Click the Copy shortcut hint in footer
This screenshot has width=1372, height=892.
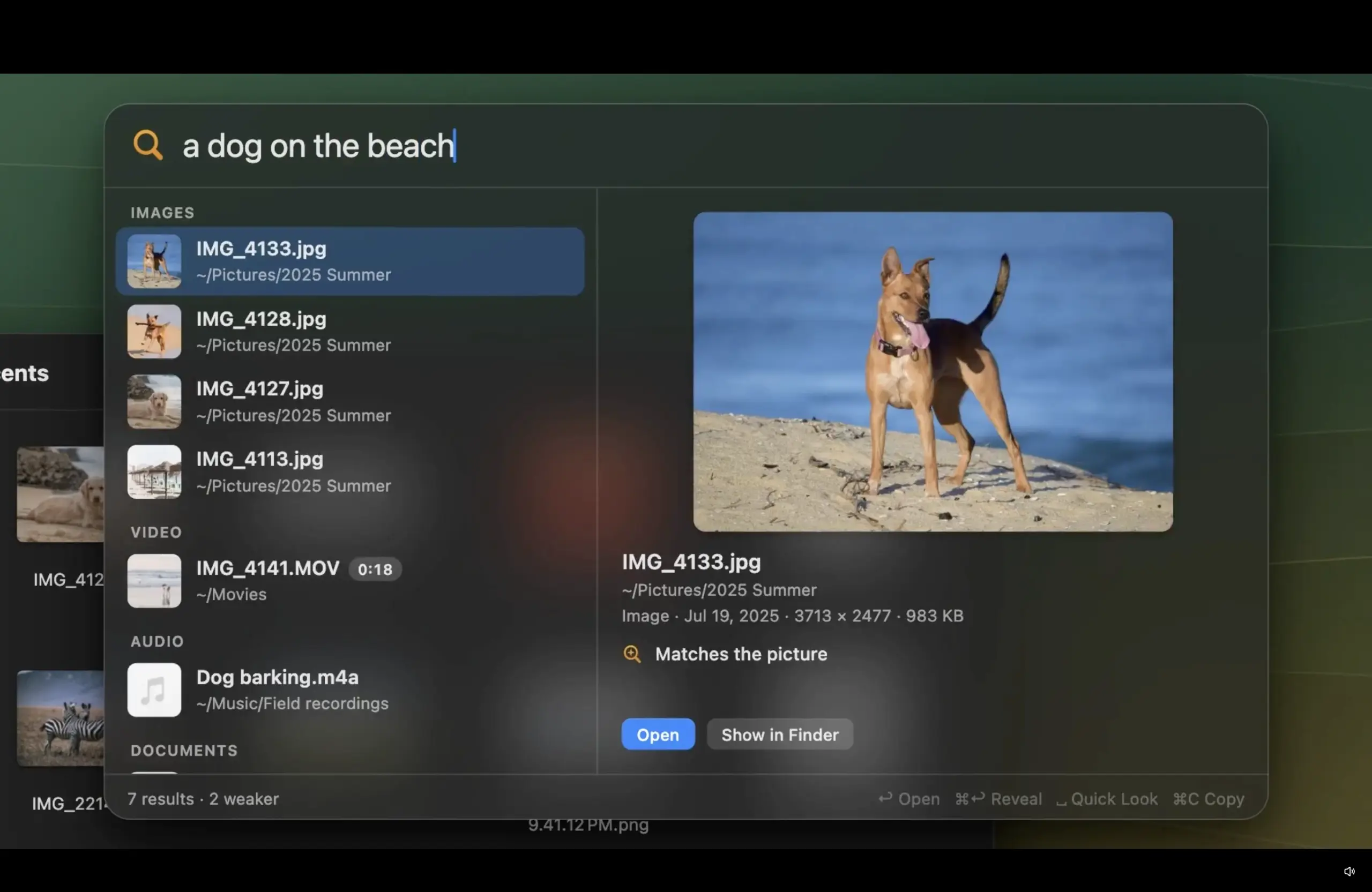point(1209,799)
